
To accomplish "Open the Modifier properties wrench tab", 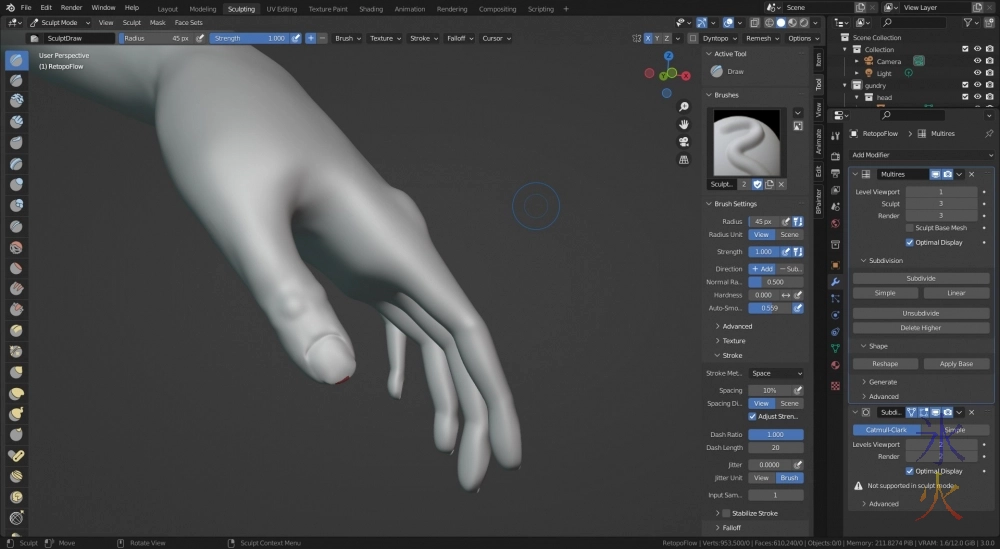I will pos(835,282).
